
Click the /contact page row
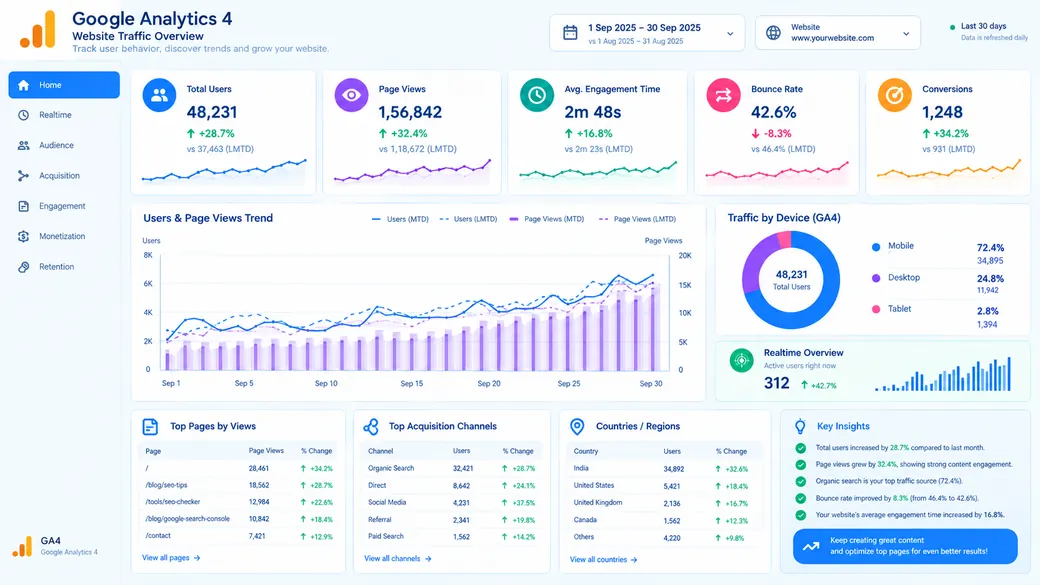pyautogui.click(x=238, y=536)
